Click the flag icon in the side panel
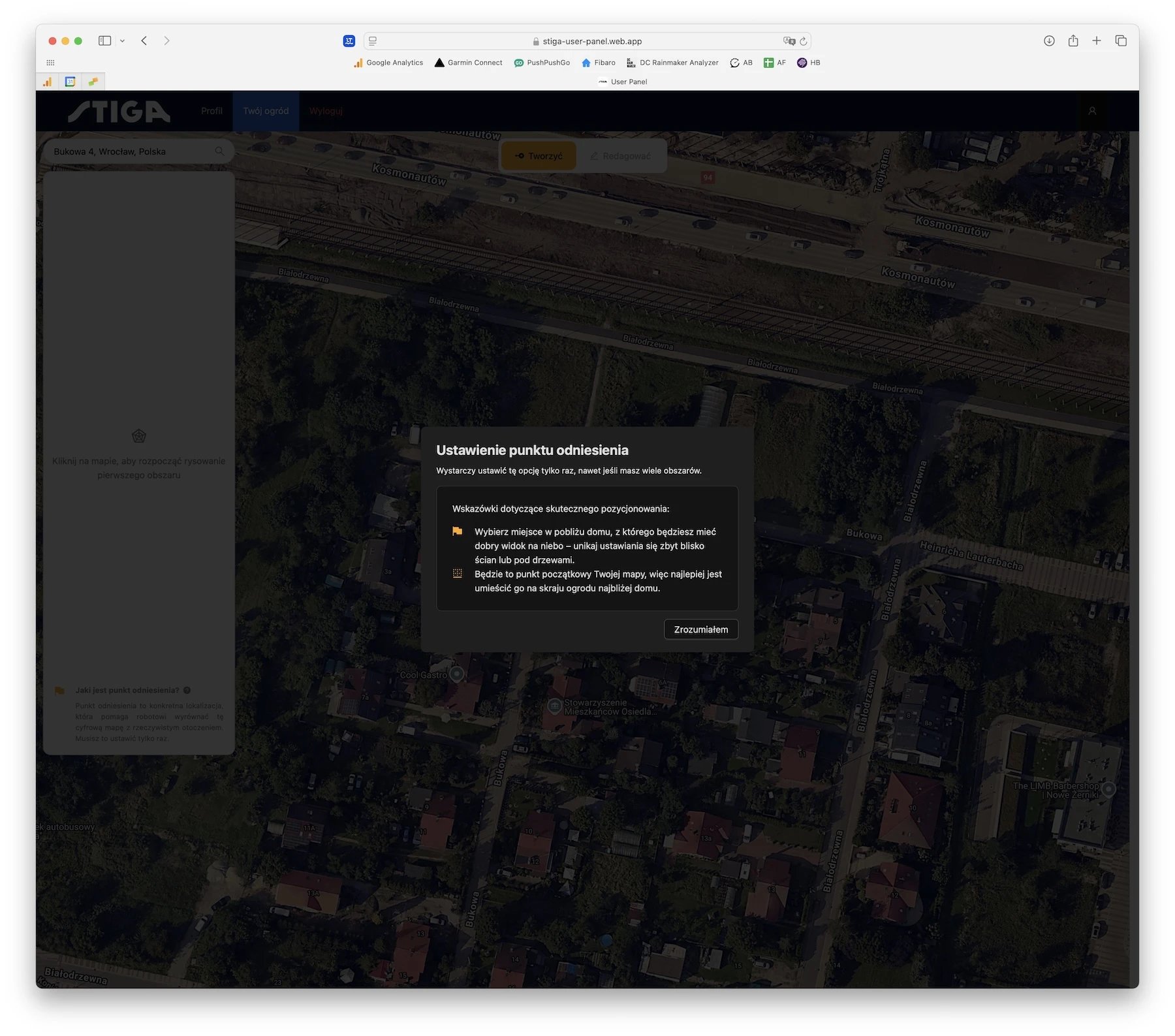The height and width of the screenshot is (1036, 1175). coord(59,690)
